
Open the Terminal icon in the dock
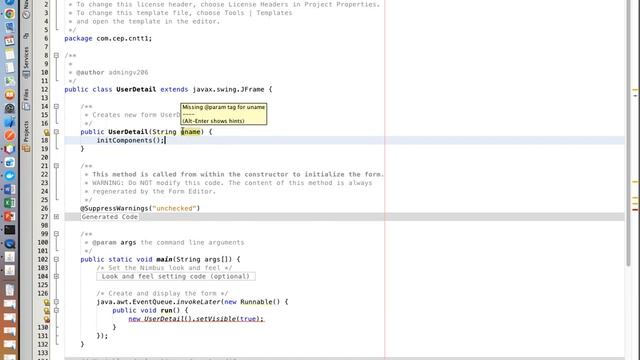coord(9,230)
